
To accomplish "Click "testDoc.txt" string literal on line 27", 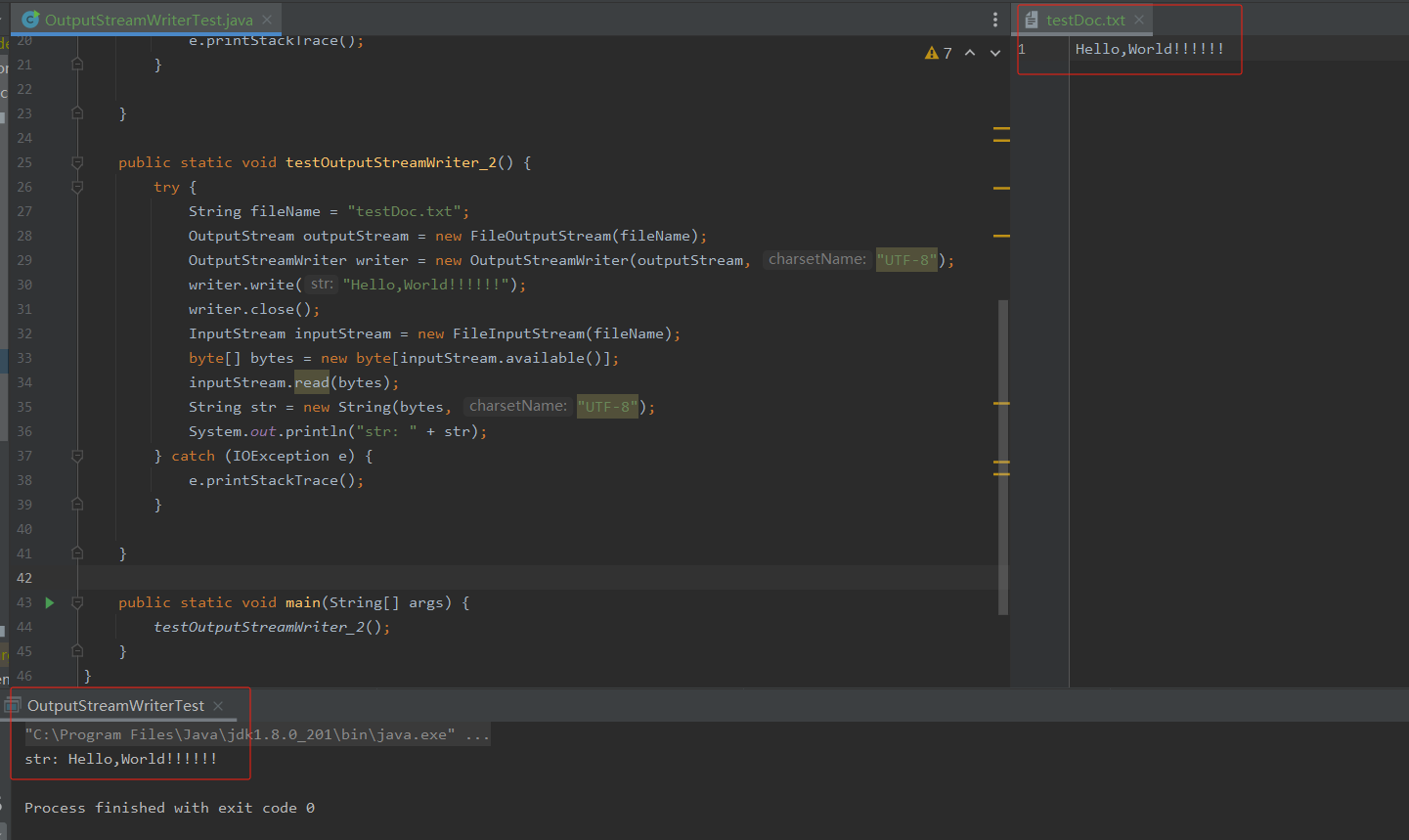I will pos(409,211).
